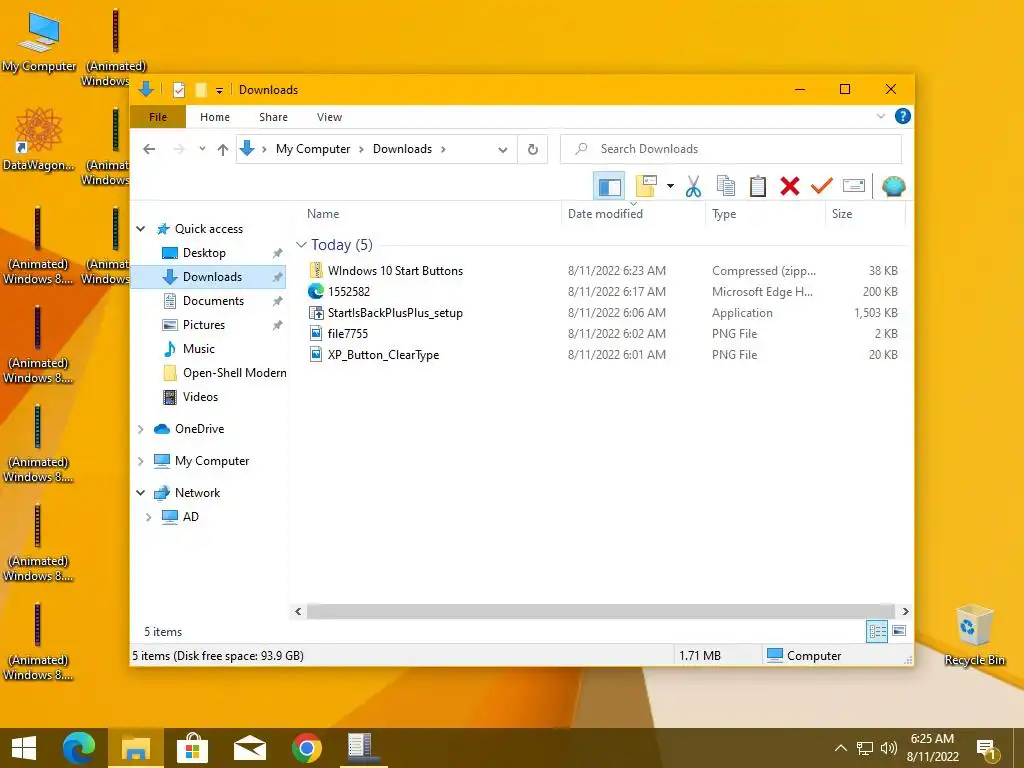Click the volume speaker icon in tray
Viewport: 1024px width, 768px height.
[888, 748]
